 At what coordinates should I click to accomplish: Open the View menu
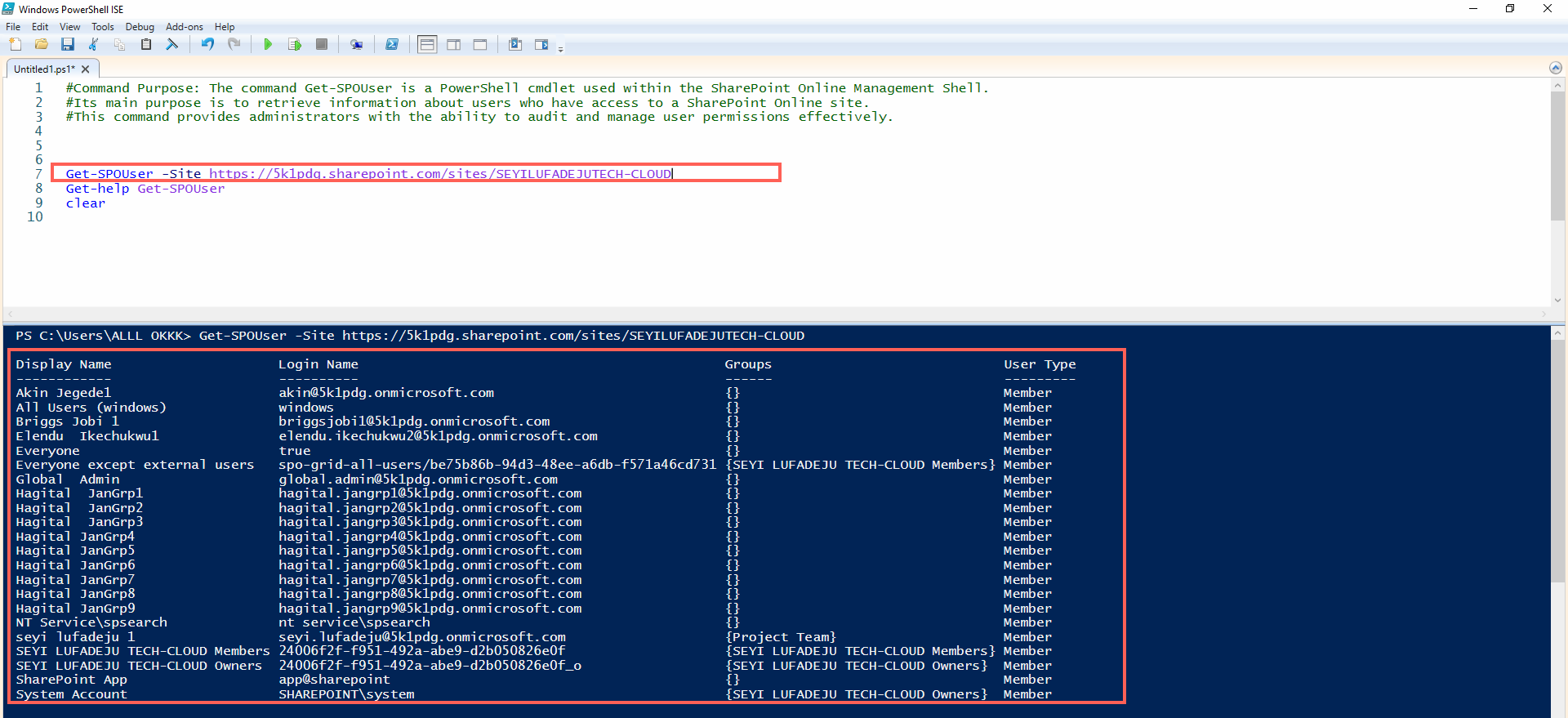pyautogui.click(x=70, y=27)
